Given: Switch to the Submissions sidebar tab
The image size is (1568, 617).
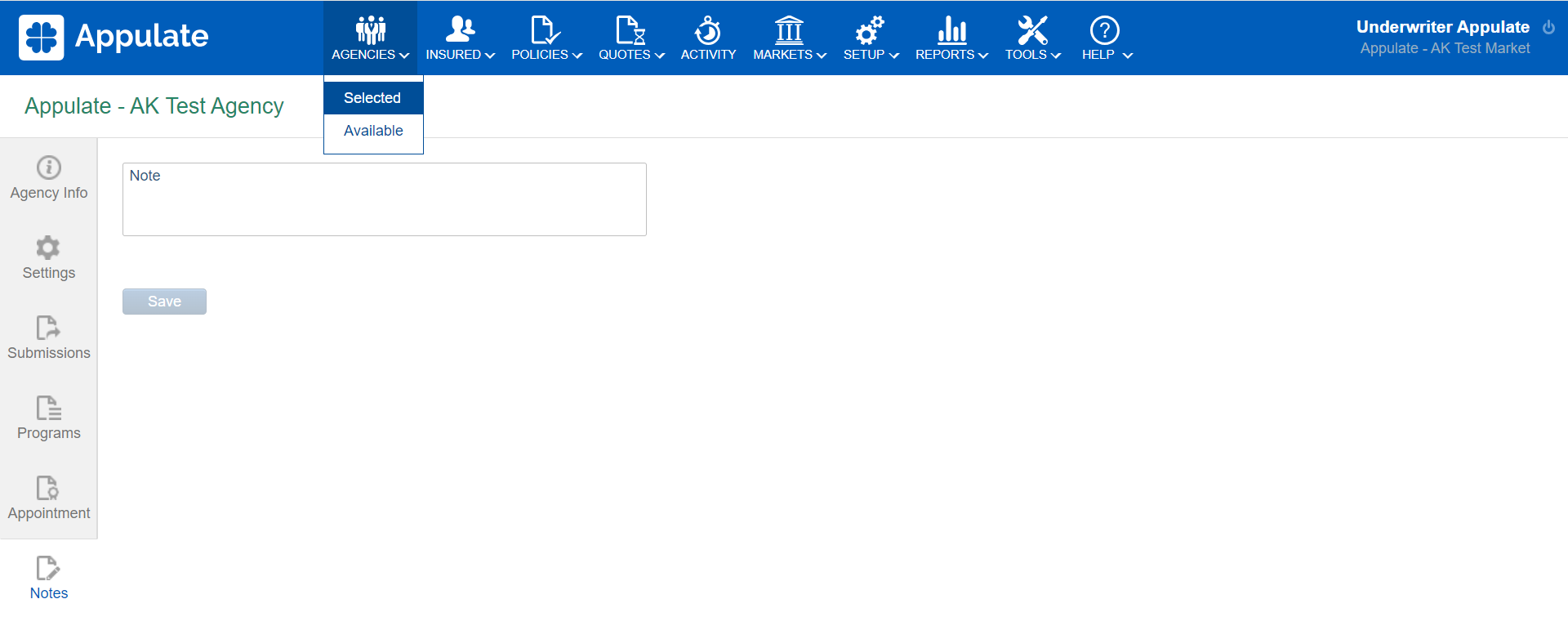Looking at the screenshot, I should click(x=49, y=338).
